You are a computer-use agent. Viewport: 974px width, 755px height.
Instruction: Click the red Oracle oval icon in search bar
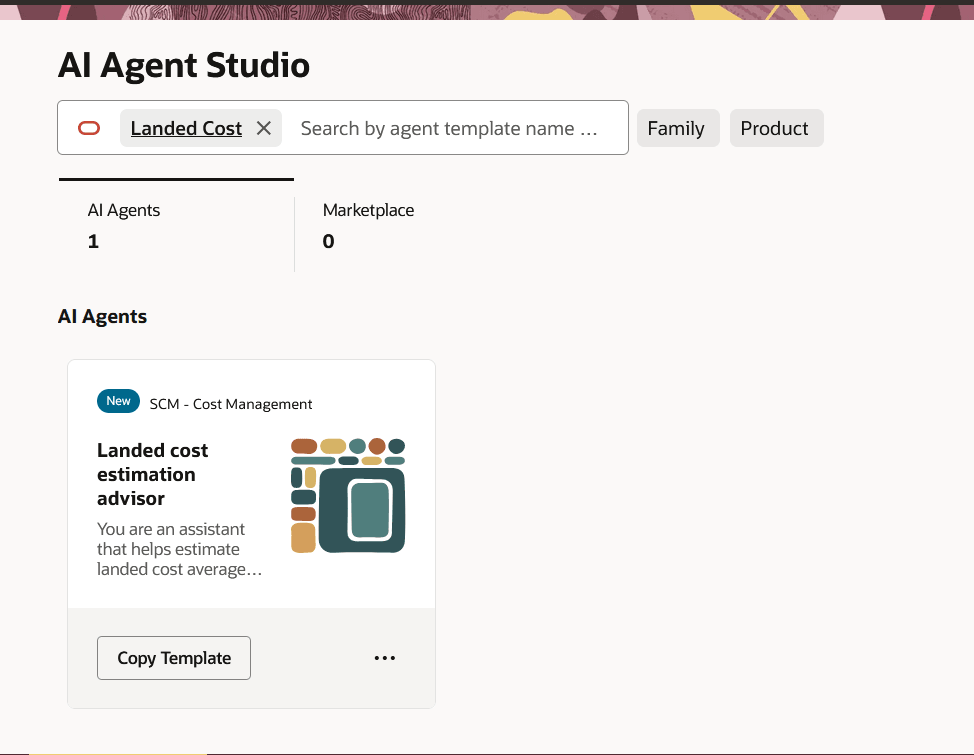pos(89,128)
